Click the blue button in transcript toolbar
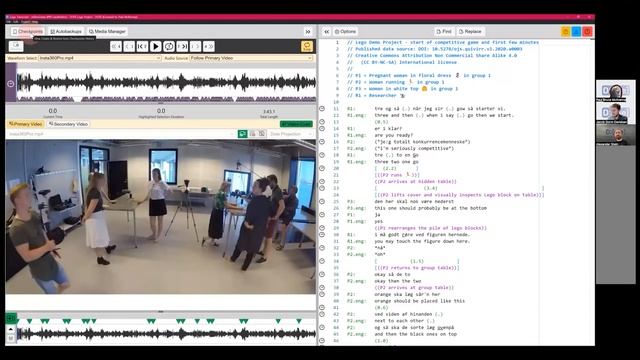This screenshot has height=360, width=640. (576, 31)
